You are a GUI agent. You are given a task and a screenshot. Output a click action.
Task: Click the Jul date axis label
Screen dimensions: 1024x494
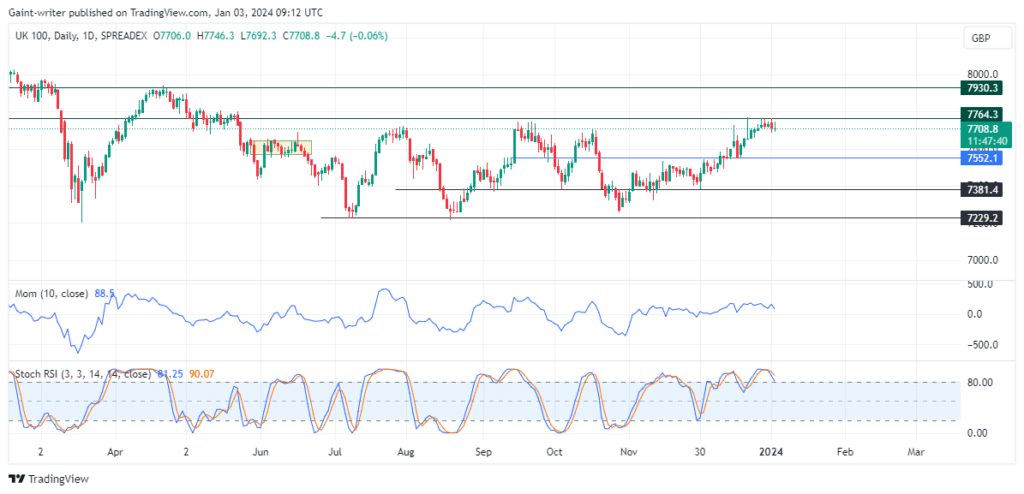pyautogui.click(x=334, y=452)
